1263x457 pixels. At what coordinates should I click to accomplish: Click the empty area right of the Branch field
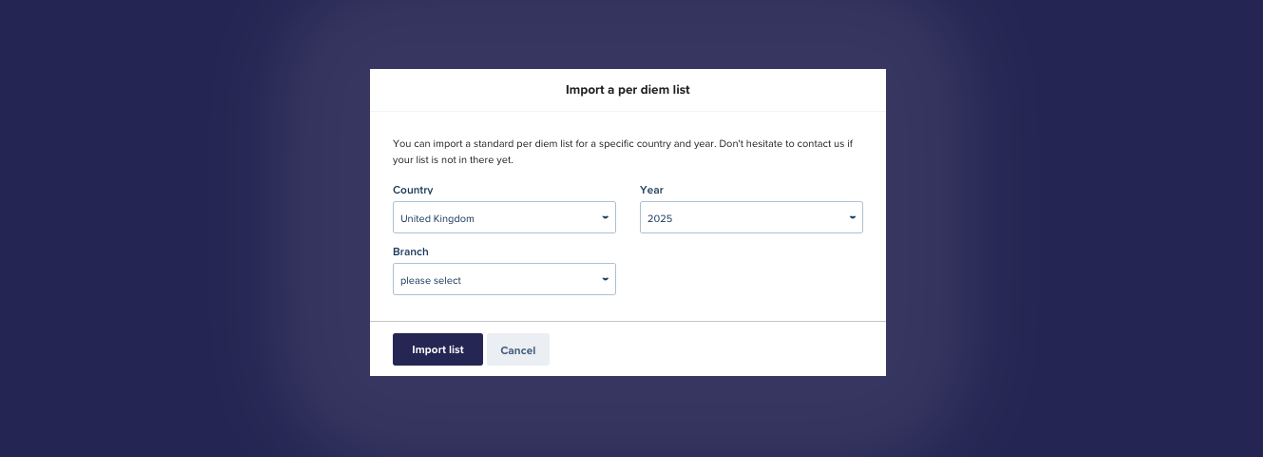click(x=750, y=279)
